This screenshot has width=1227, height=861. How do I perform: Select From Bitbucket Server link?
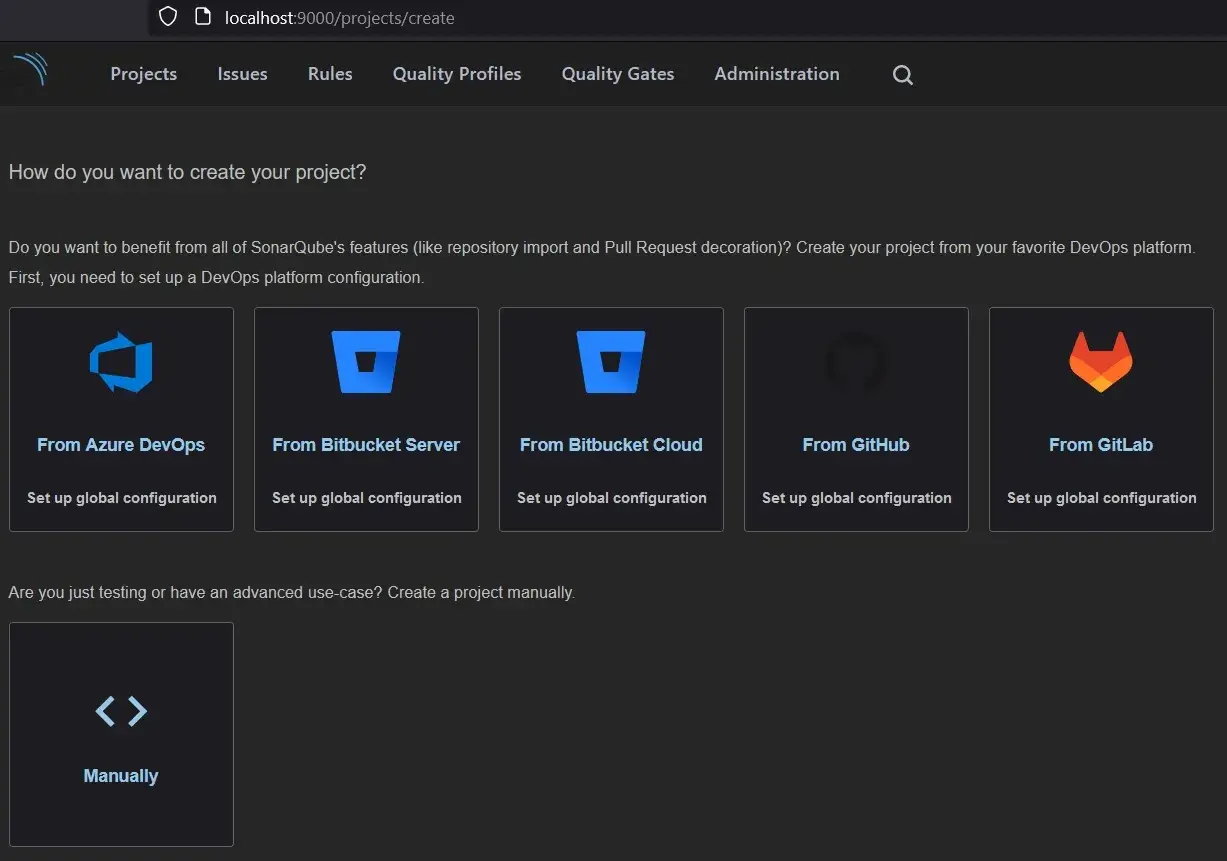pos(366,445)
